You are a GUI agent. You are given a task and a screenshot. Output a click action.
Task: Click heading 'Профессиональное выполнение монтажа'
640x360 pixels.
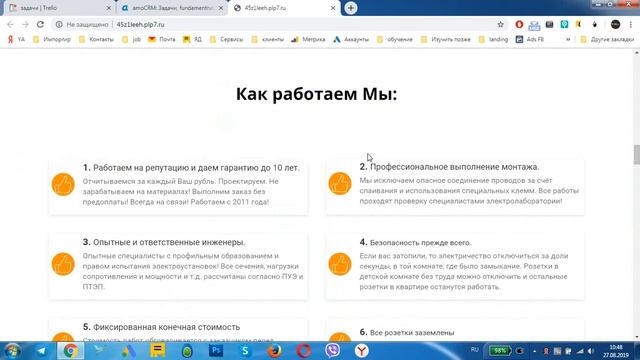[454, 167]
